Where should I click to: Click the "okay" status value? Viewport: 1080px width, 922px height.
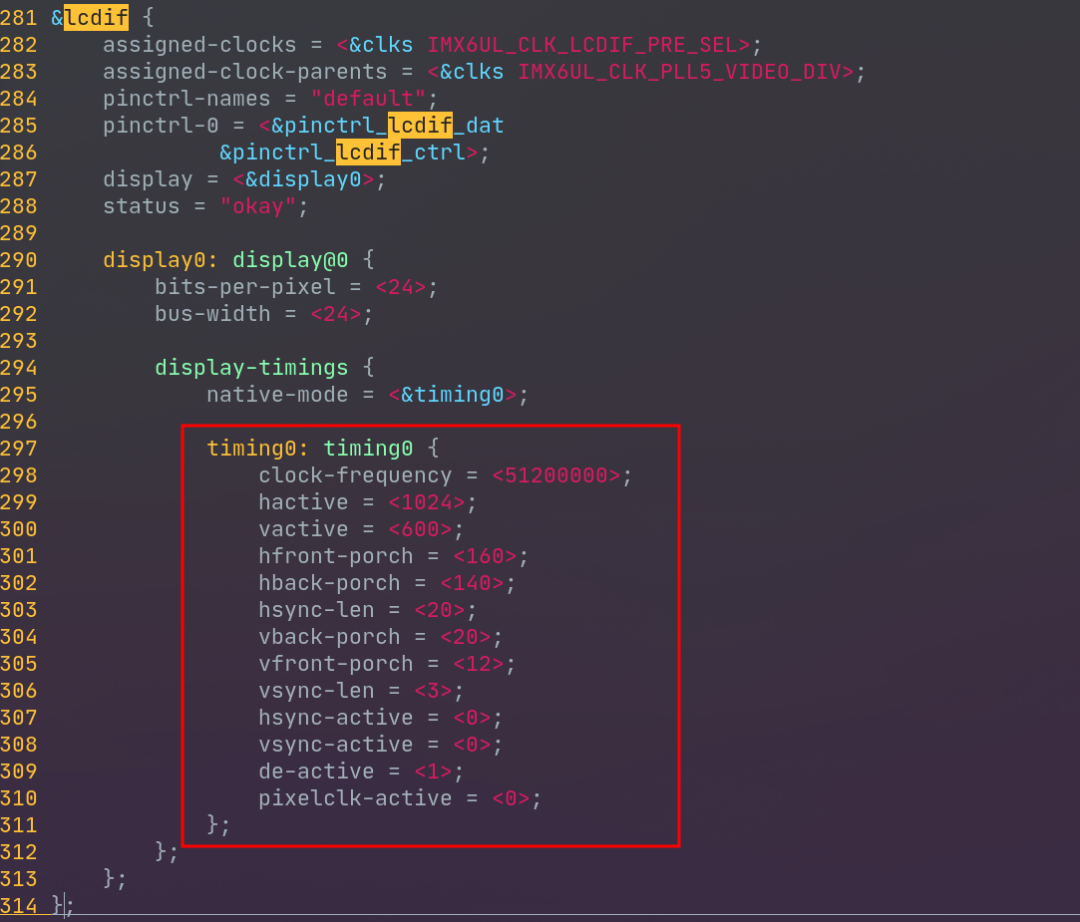(258, 206)
